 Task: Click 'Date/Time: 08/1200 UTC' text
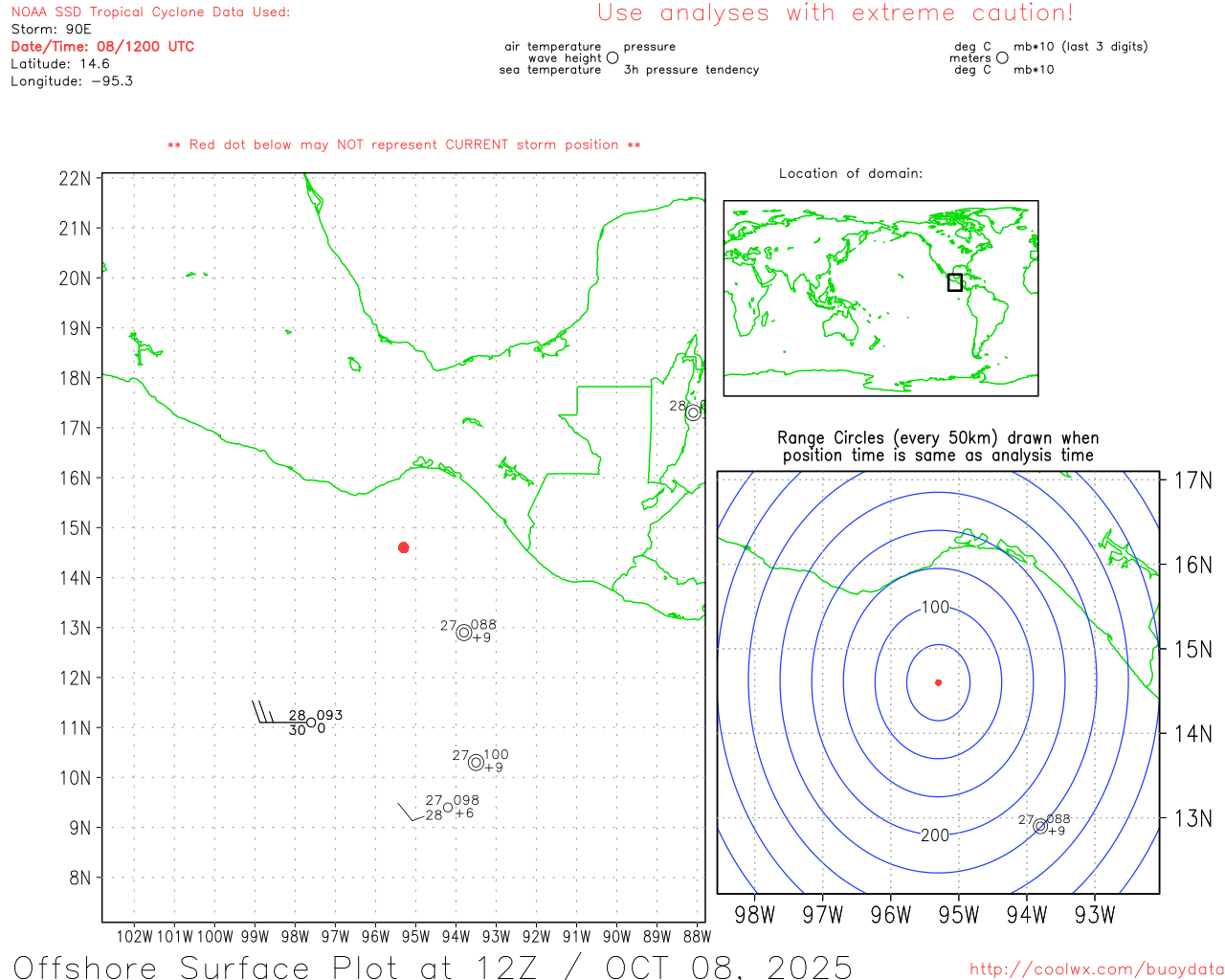coord(102,47)
